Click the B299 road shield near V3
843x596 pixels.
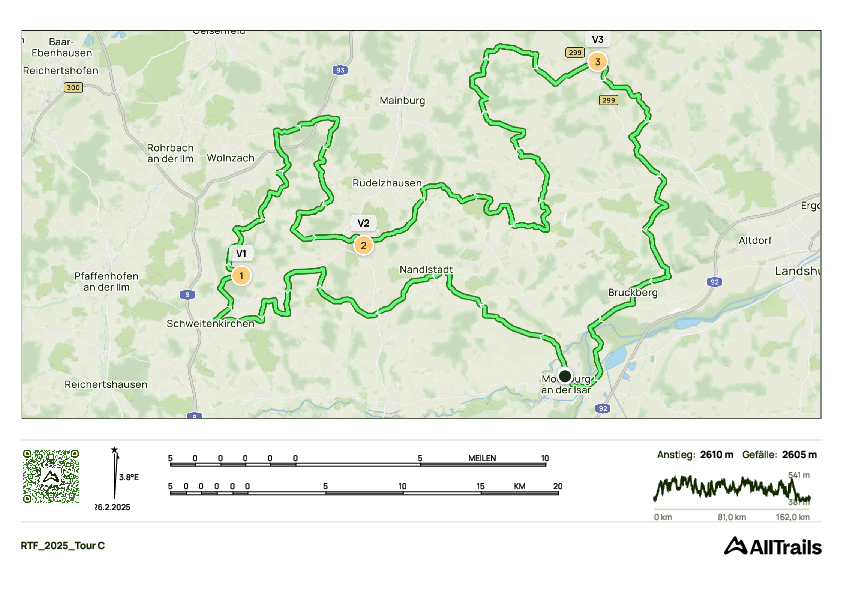coord(575,52)
